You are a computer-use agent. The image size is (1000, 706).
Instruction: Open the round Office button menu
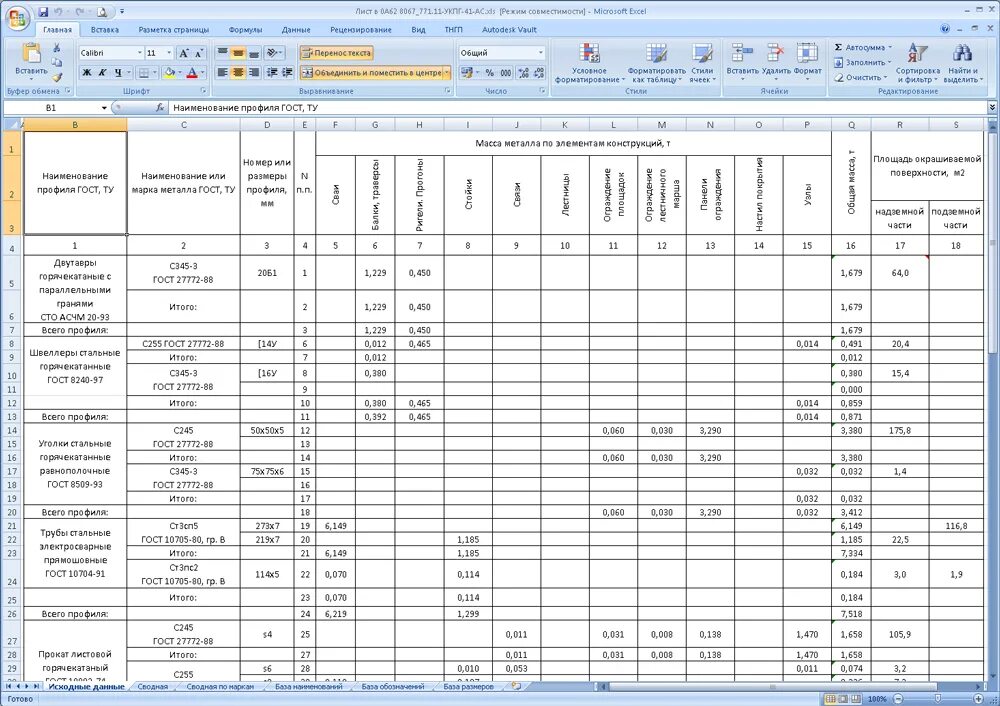[17, 19]
